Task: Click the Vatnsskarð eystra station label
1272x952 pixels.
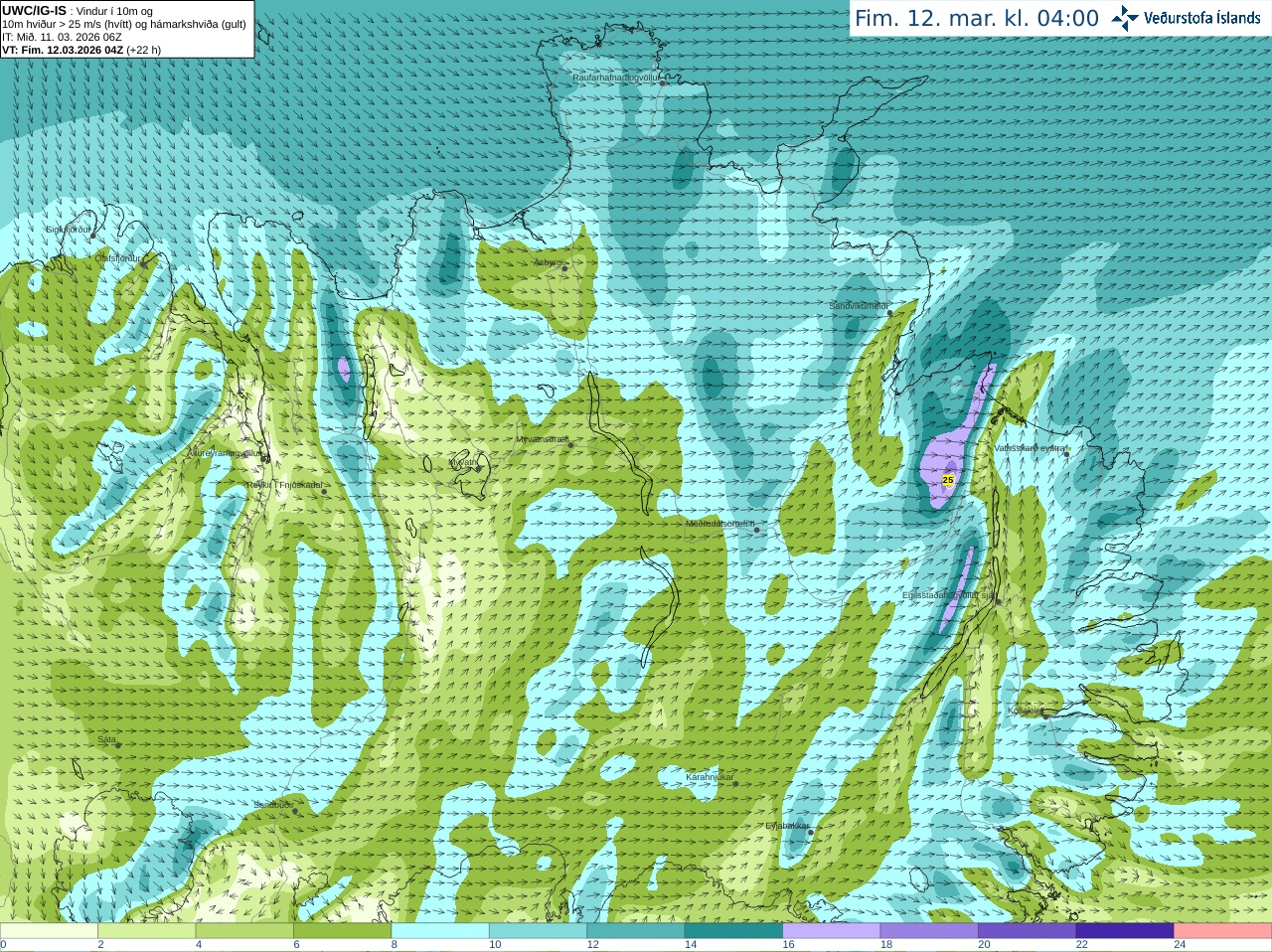Action: pos(1030,448)
